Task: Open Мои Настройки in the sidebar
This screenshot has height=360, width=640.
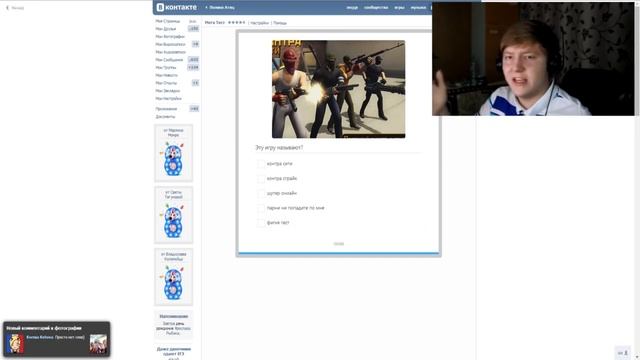Action: (169, 98)
